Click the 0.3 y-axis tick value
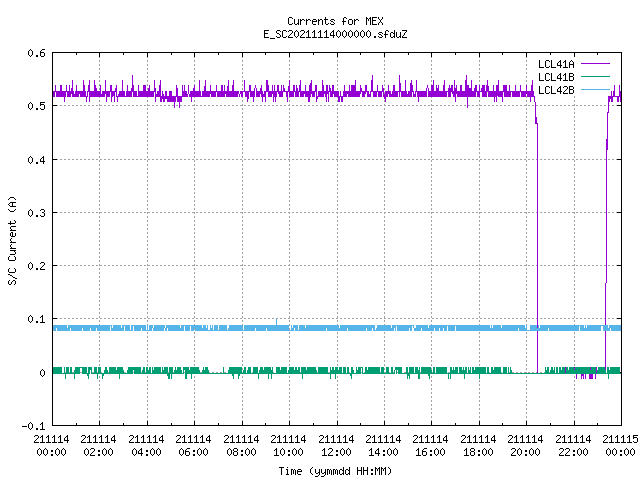The image size is (640, 480). click(x=37, y=213)
